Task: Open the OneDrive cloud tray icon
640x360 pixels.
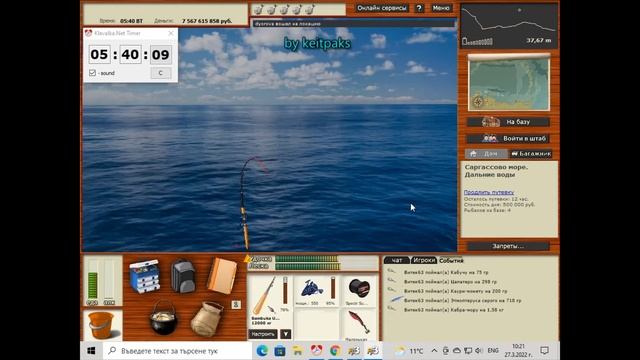Action: pos(457,351)
